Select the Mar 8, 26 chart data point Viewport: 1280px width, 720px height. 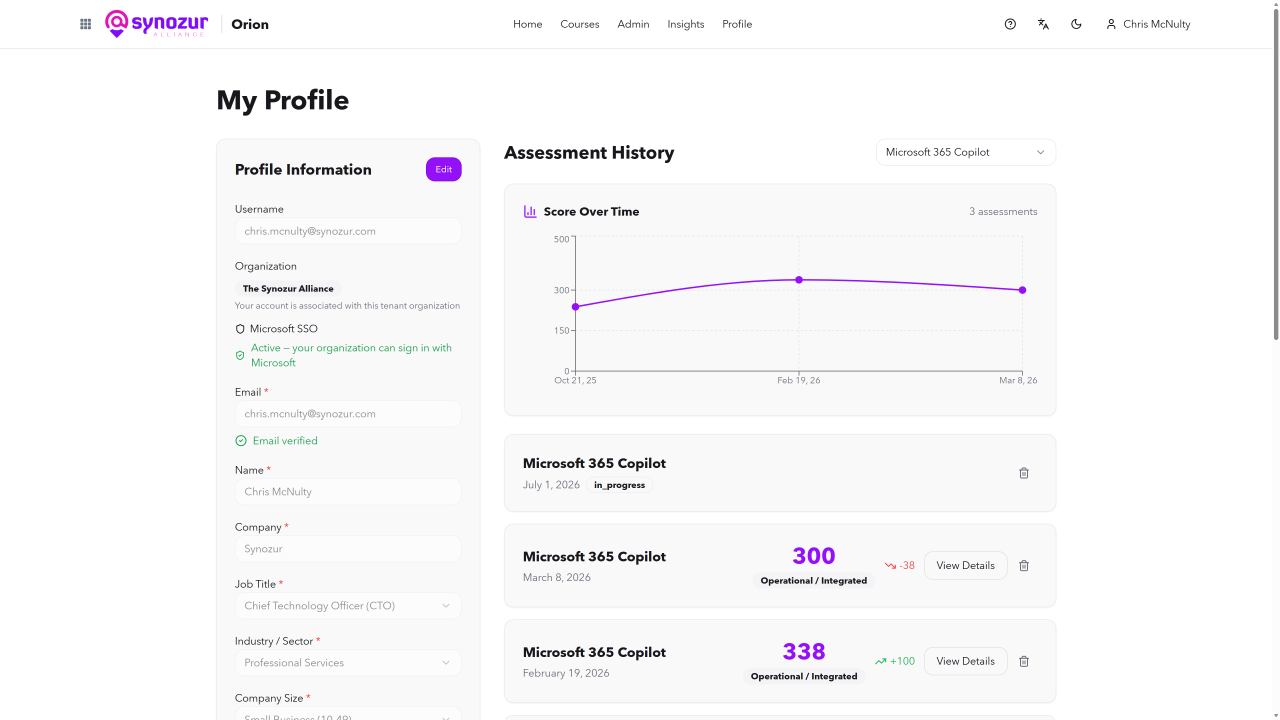click(1022, 290)
